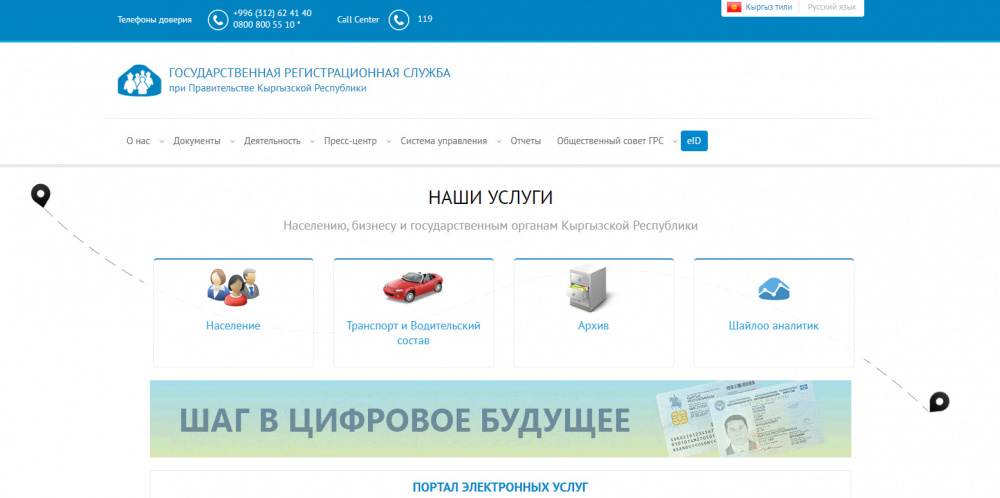Click the eID button
Screen dimensions: 1000x498
click(694, 141)
